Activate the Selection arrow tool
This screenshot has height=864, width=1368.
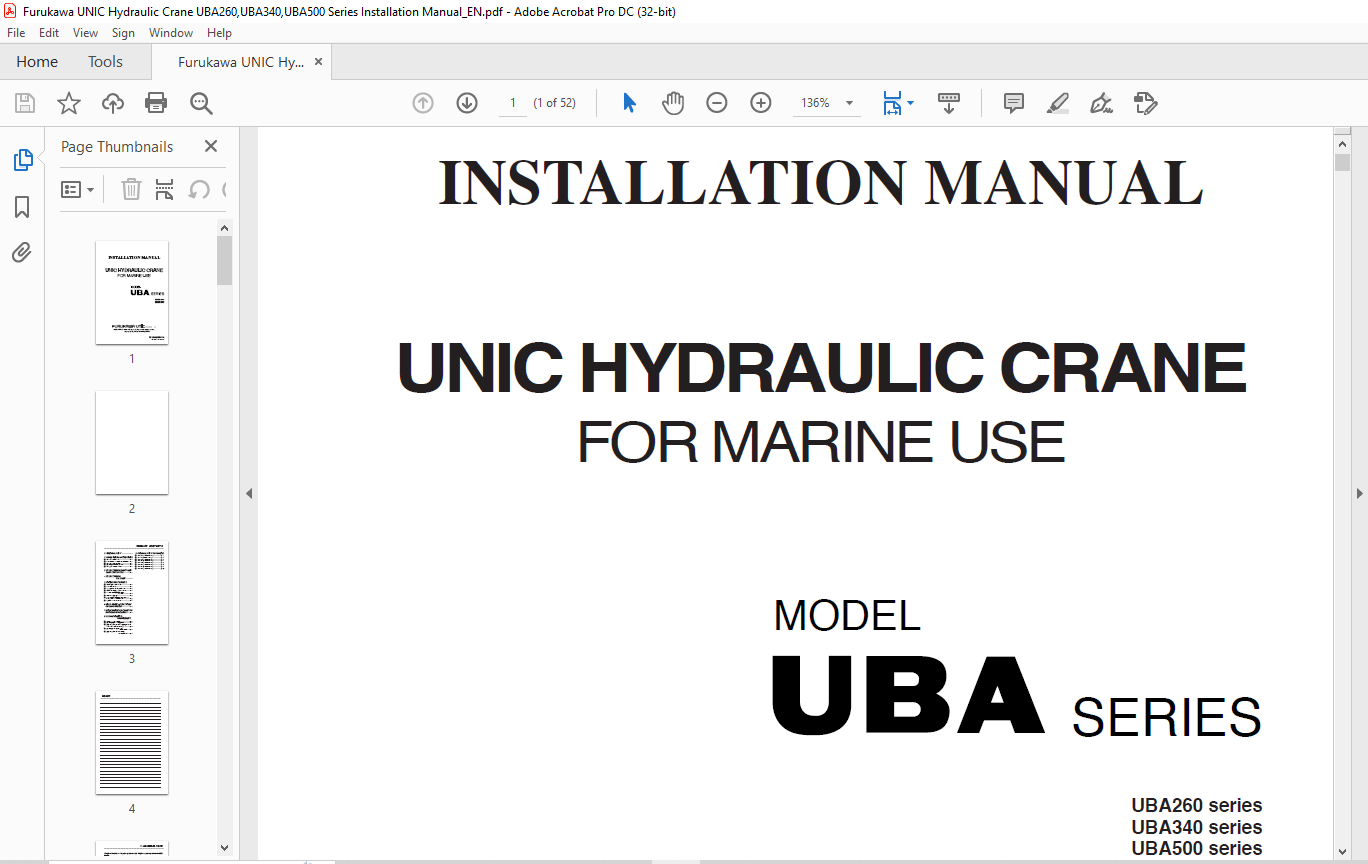point(629,103)
